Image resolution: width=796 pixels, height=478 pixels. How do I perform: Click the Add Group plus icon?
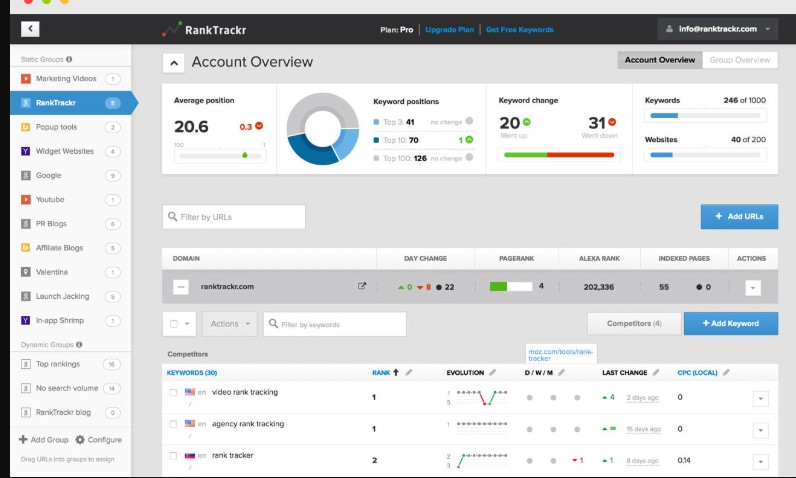click(x=23, y=439)
